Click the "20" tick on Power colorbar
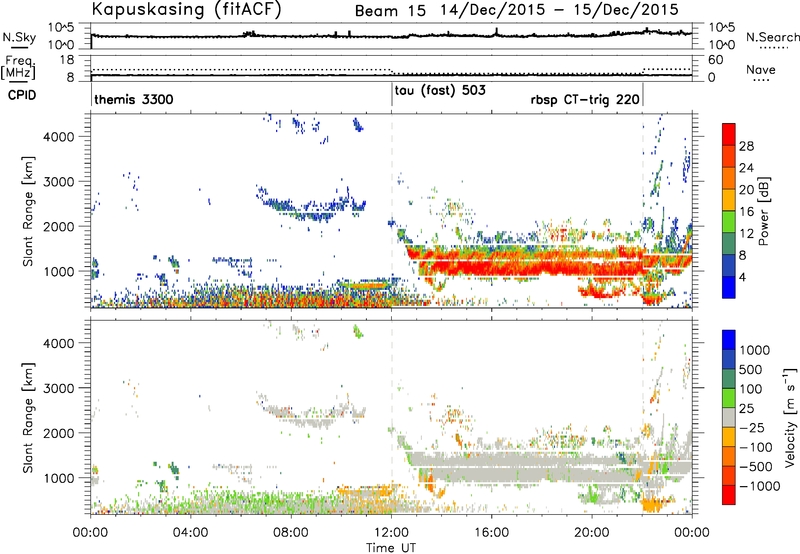The width and height of the screenshot is (800, 554). 746,190
